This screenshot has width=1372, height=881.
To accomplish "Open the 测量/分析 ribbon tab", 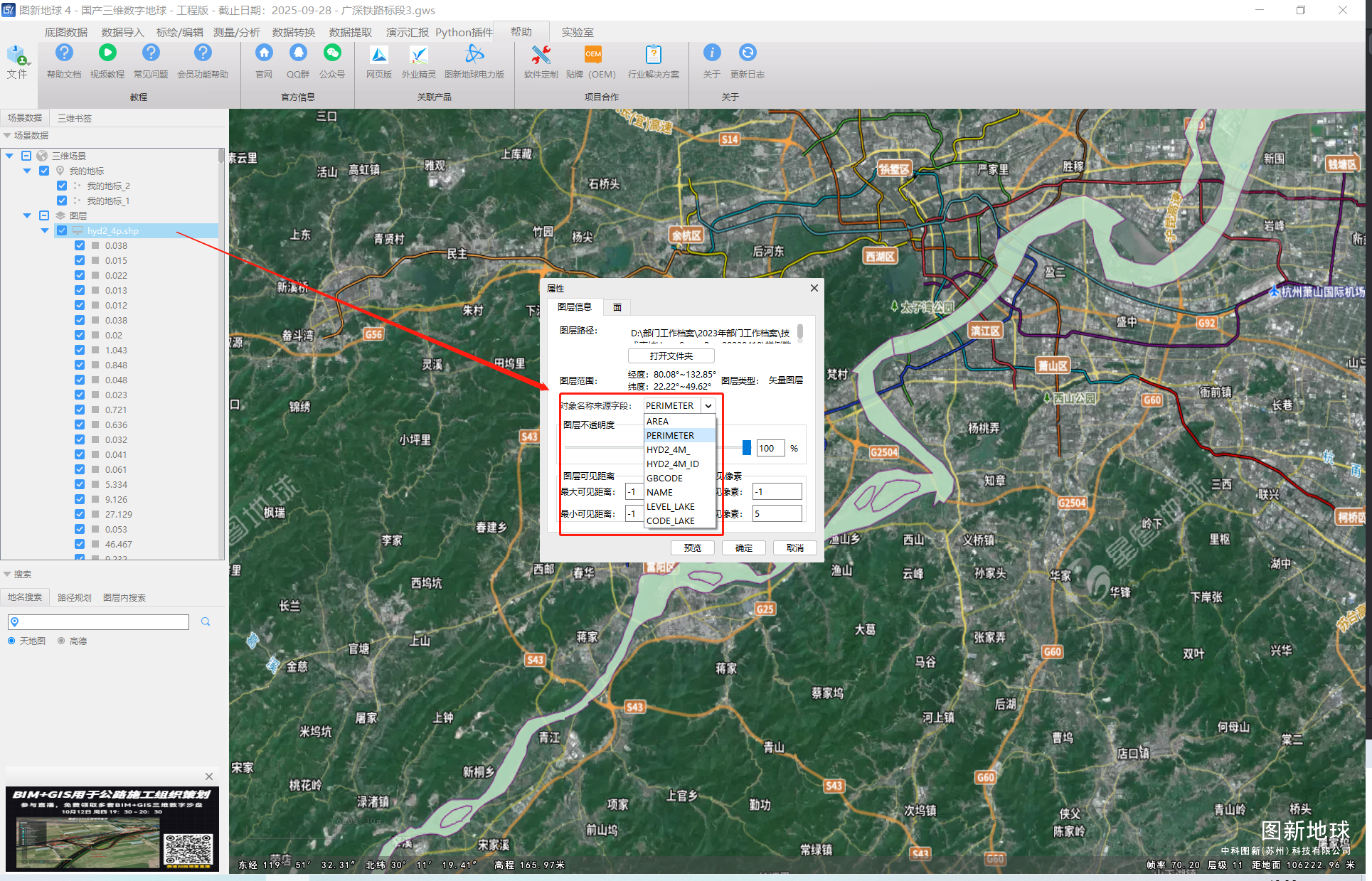I will tap(237, 32).
